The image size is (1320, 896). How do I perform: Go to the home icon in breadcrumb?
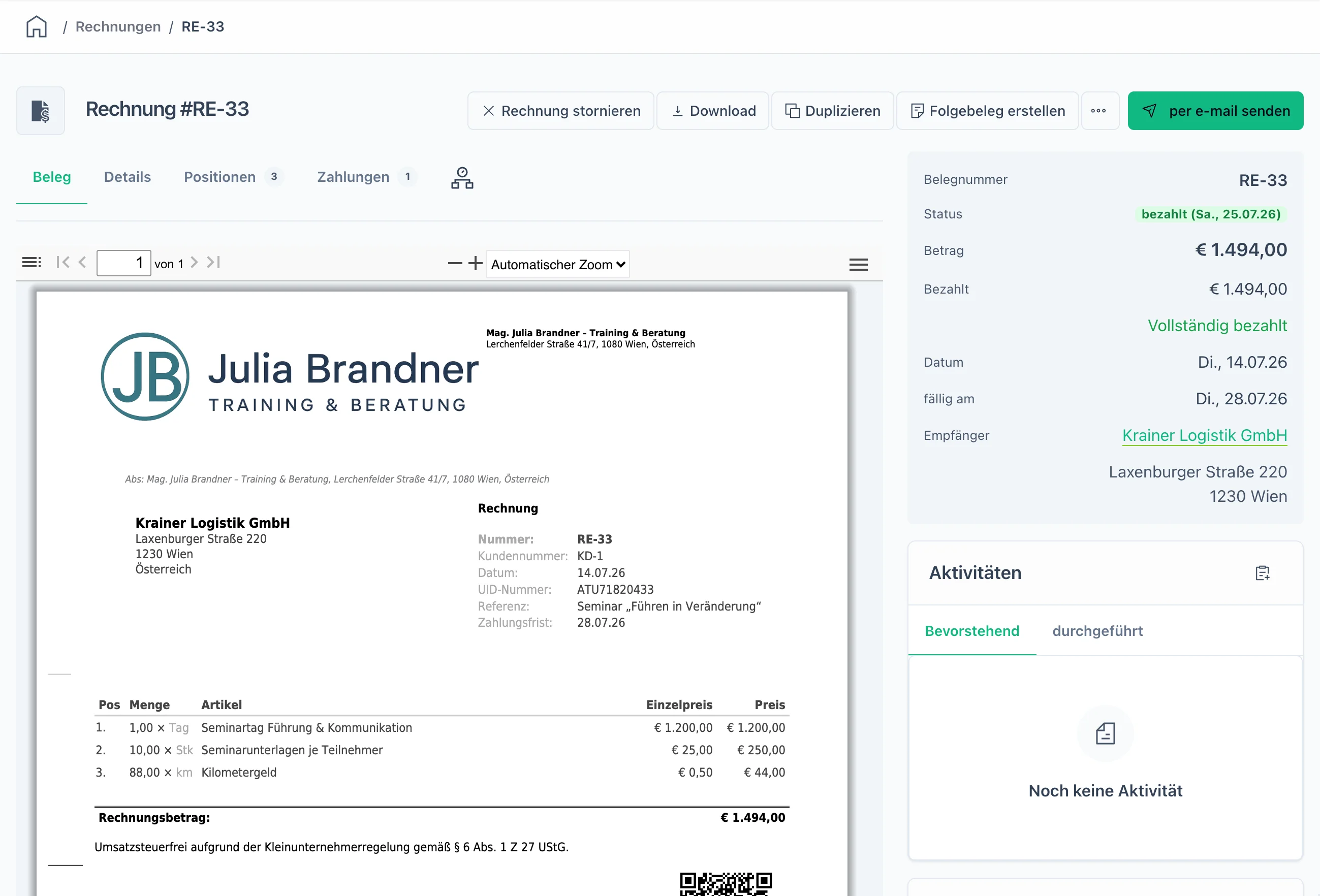click(x=37, y=27)
